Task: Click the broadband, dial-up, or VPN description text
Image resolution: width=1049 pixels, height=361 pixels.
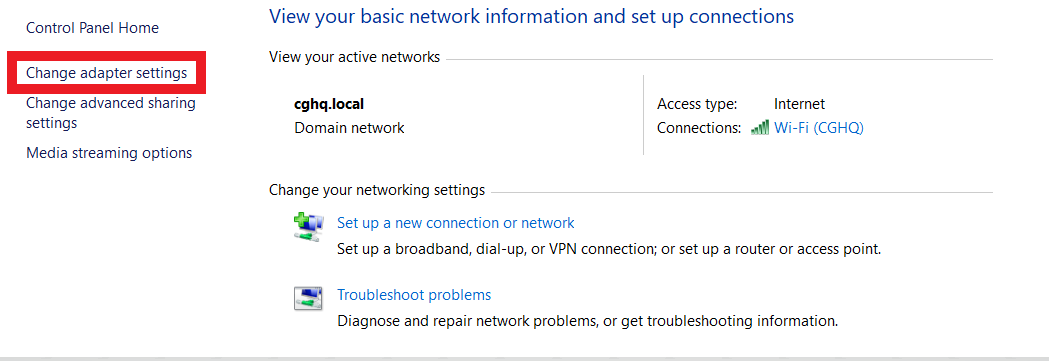Action: [x=609, y=249]
